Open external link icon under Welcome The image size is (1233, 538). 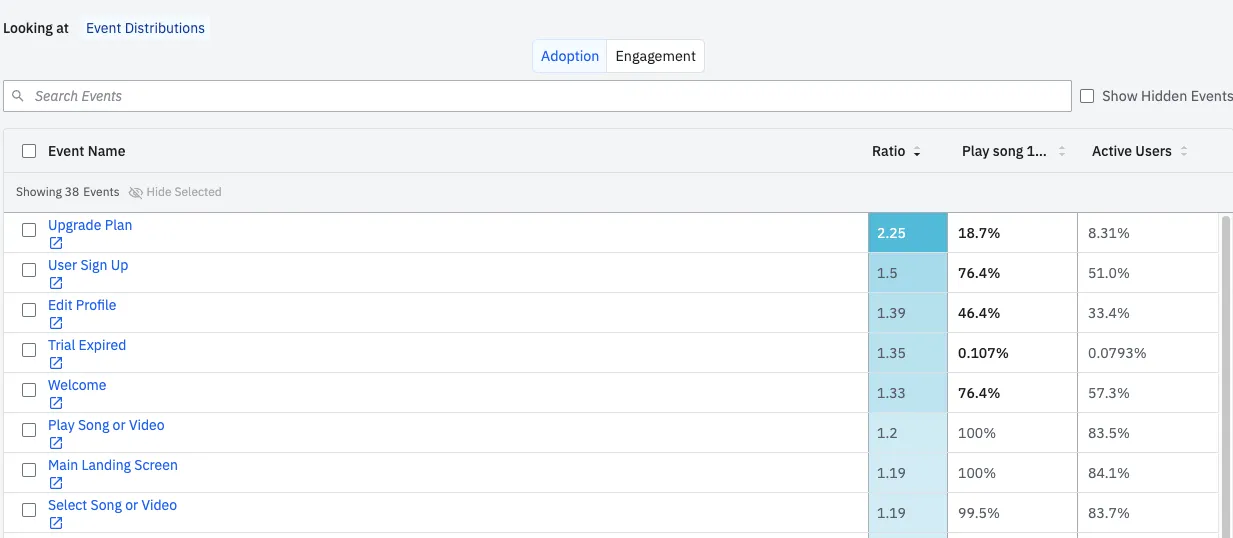(x=56, y=403)
